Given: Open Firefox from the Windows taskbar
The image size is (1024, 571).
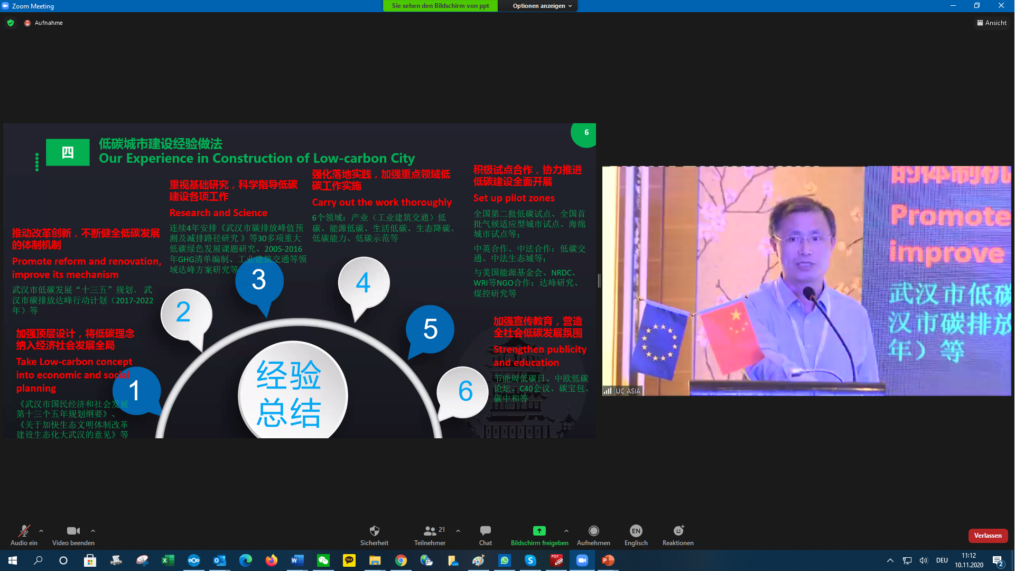Looking at the screenshot, I should point(271,561).
